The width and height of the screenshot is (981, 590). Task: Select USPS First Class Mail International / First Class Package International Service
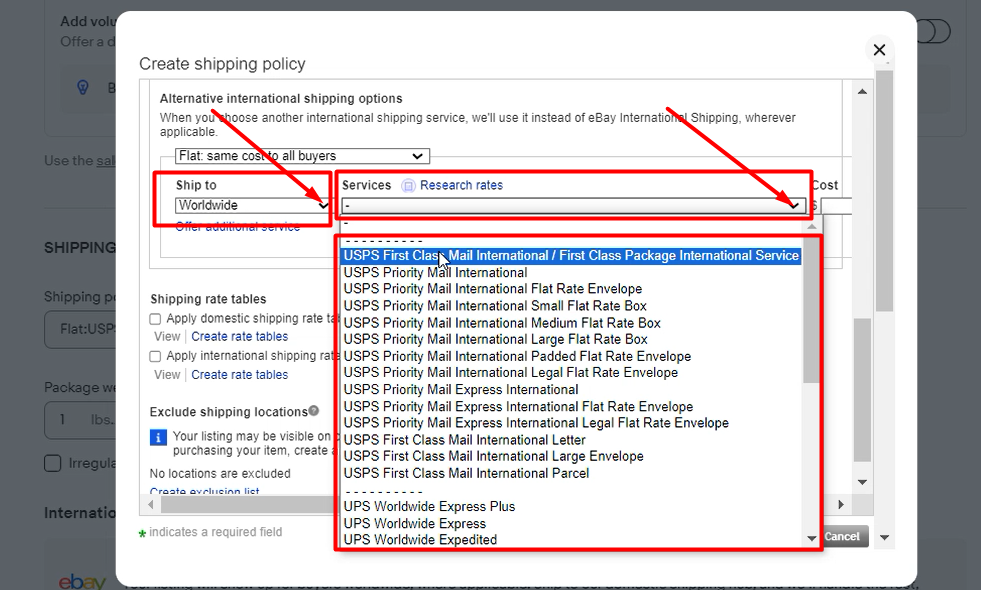[x=571, y=256]
